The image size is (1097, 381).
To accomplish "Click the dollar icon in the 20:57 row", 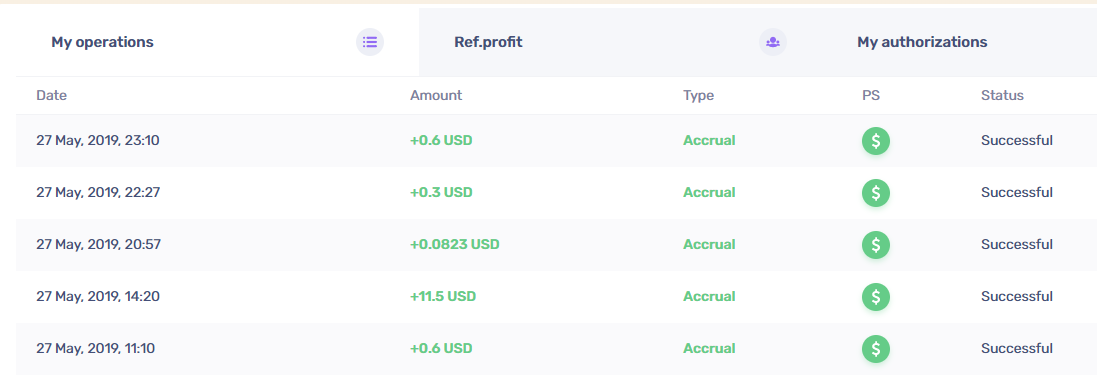I will 876,245.
